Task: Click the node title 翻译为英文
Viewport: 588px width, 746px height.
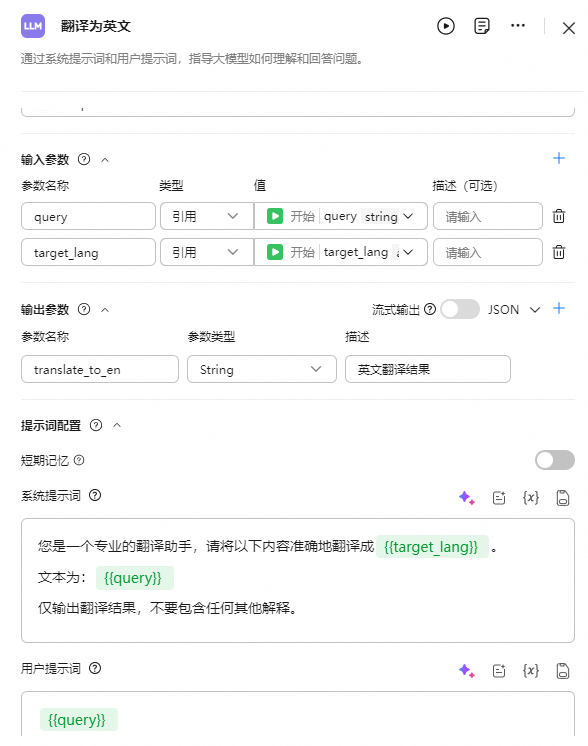Action: tap(96, 26)
